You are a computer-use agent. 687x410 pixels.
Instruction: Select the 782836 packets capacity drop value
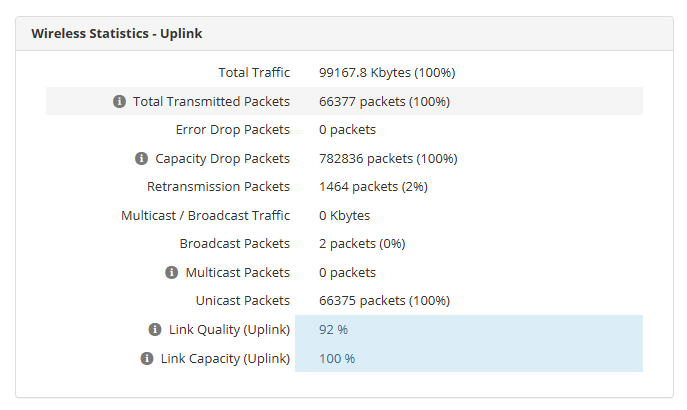[388, 158]
